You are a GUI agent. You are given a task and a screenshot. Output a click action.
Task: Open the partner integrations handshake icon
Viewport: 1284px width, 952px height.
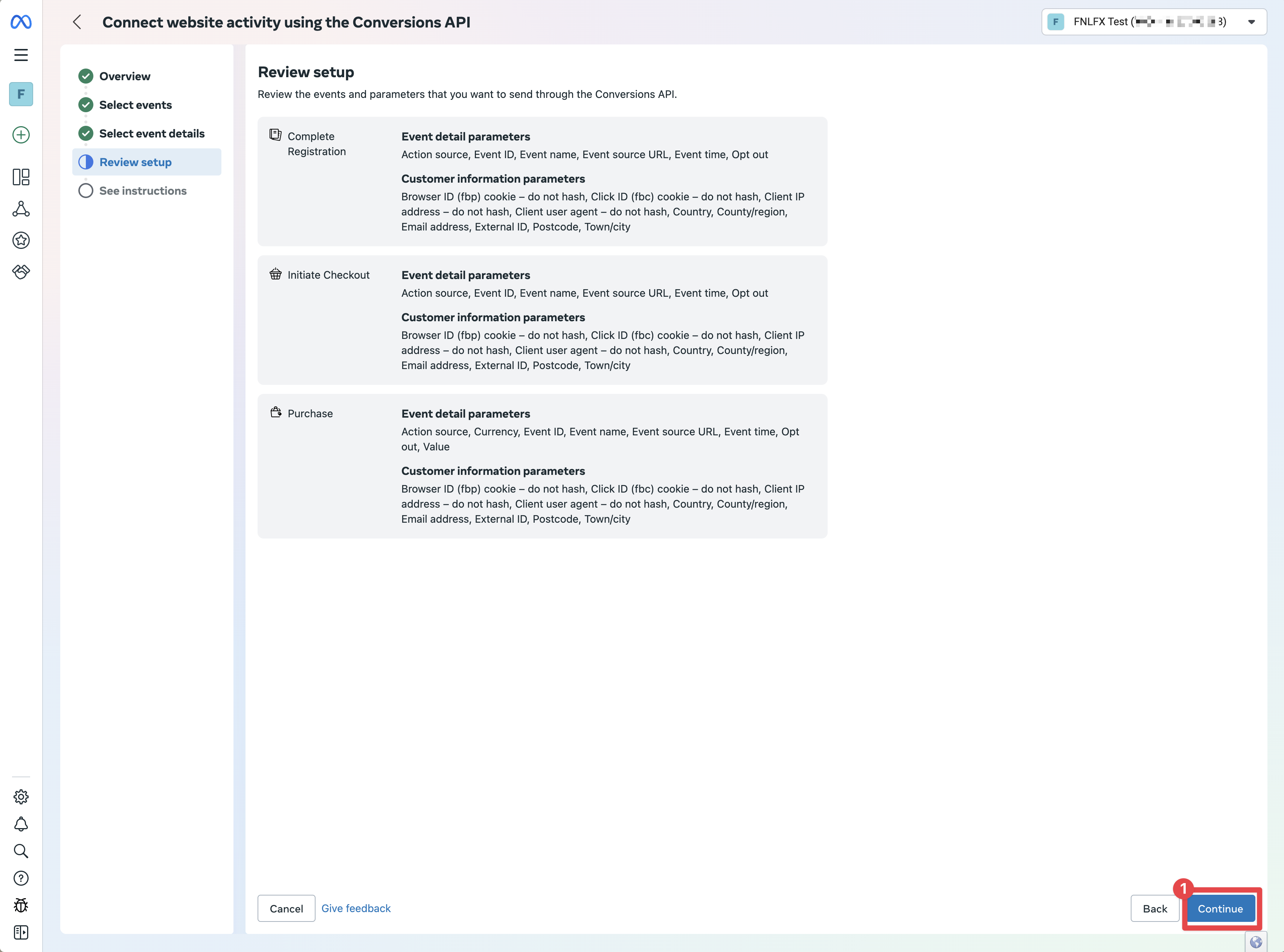tap(21, 272)
